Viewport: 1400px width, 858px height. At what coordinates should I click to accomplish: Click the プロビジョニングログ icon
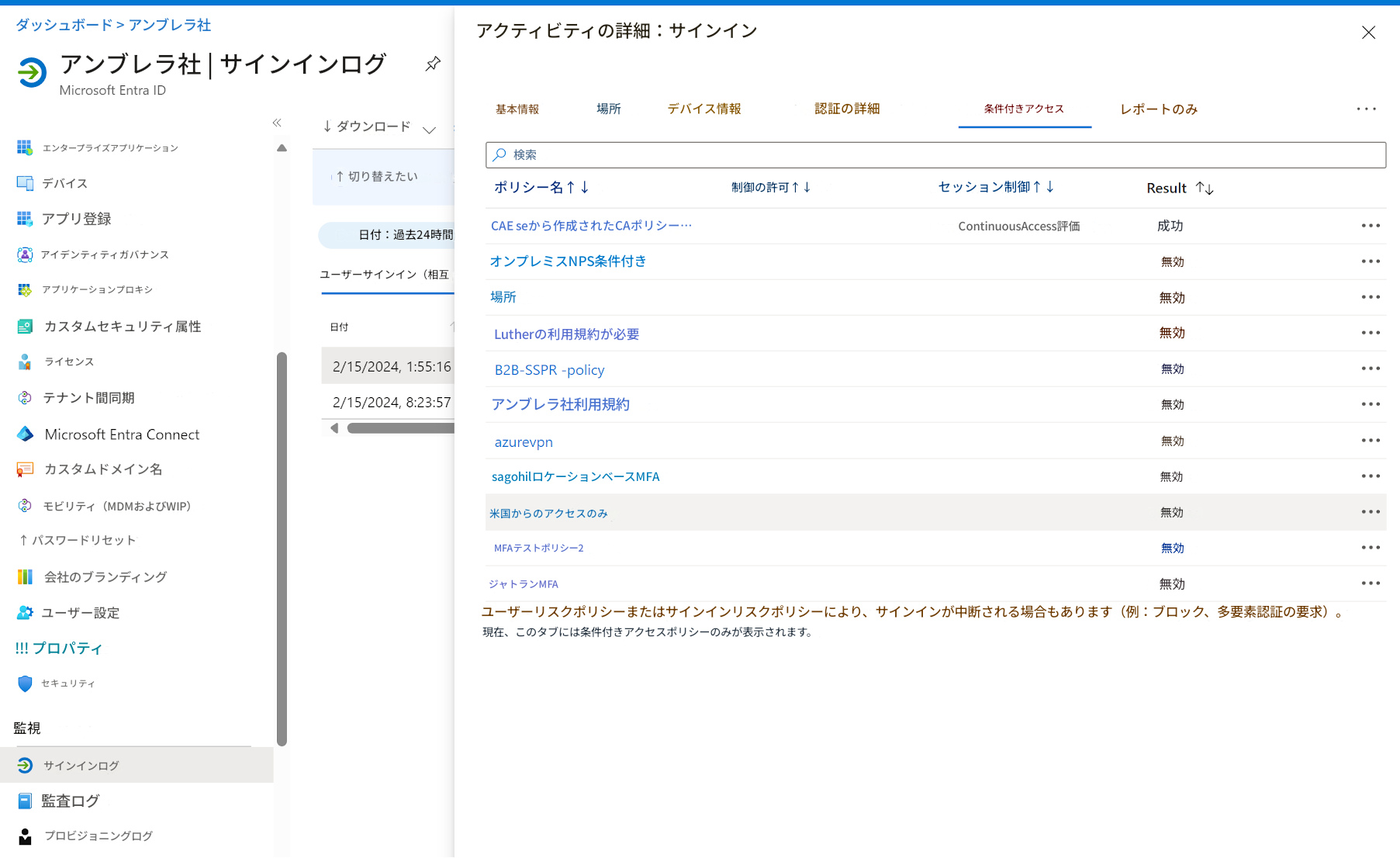pos(25,836)
